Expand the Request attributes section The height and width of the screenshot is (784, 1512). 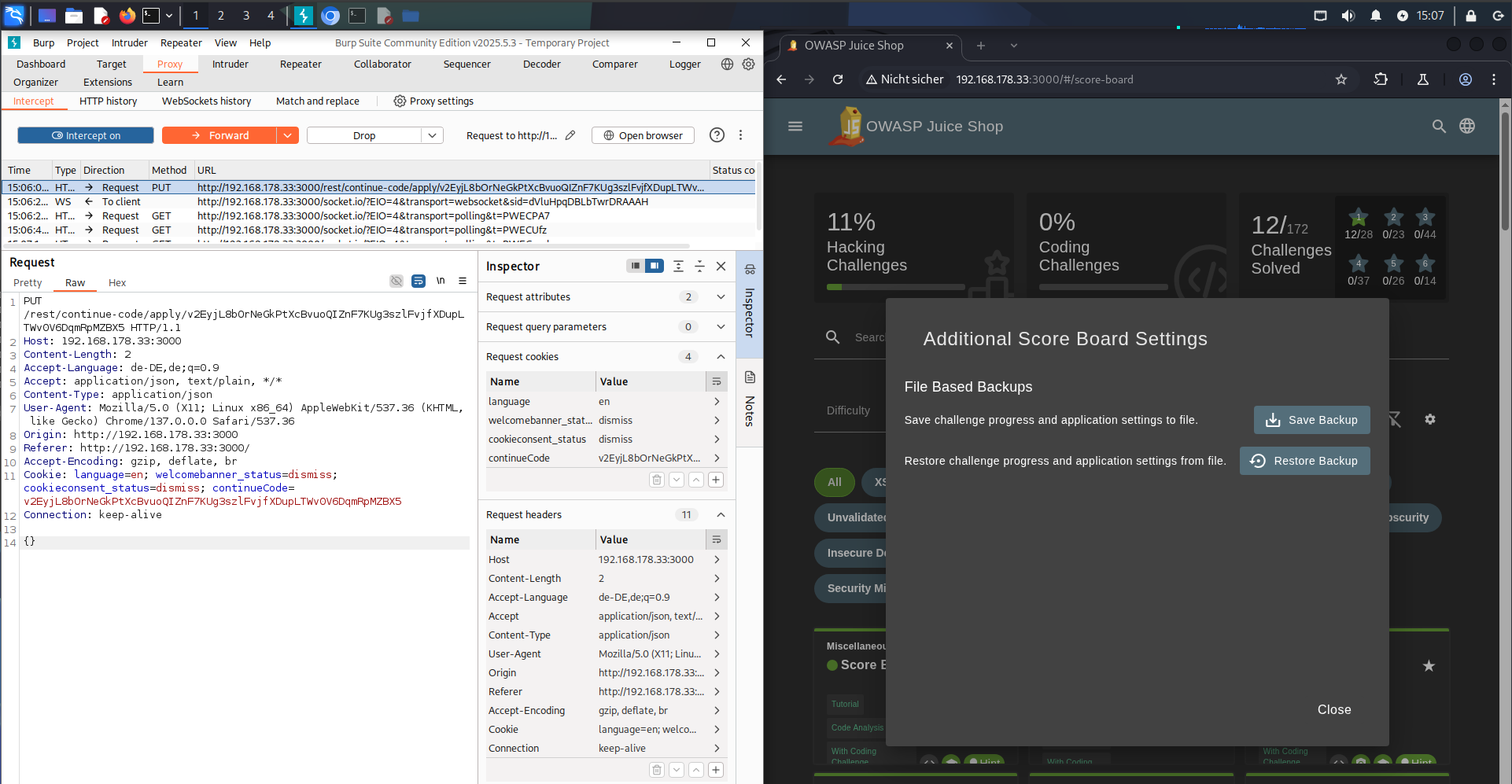click(721, 297)
